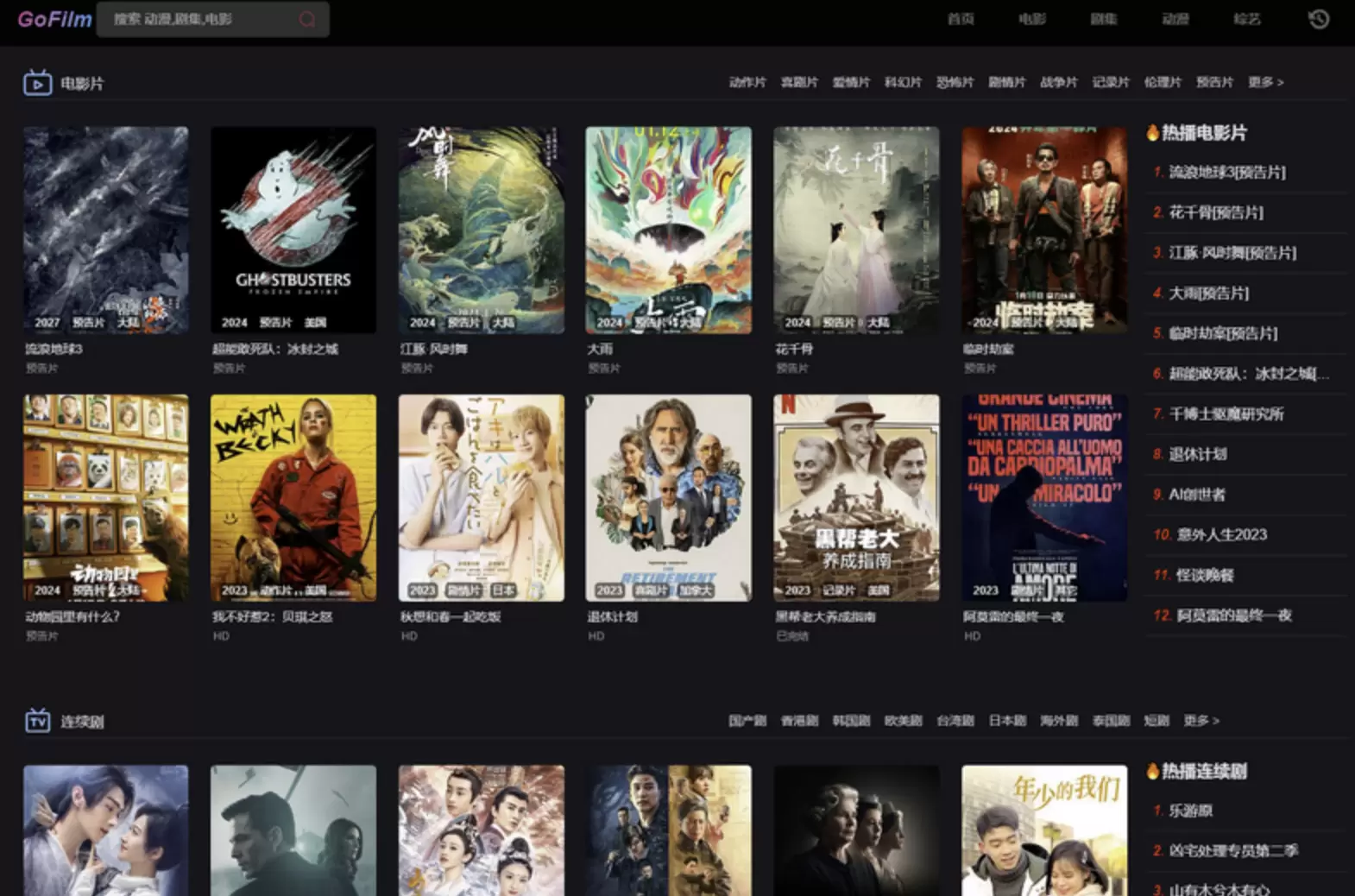
Task: Select rank 10 意外人生2023
Action: (1221, 534)
